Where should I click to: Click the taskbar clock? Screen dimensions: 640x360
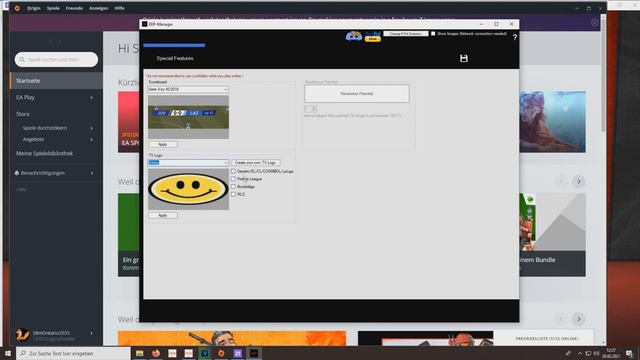pyautogui.click(x=611, y=353)
